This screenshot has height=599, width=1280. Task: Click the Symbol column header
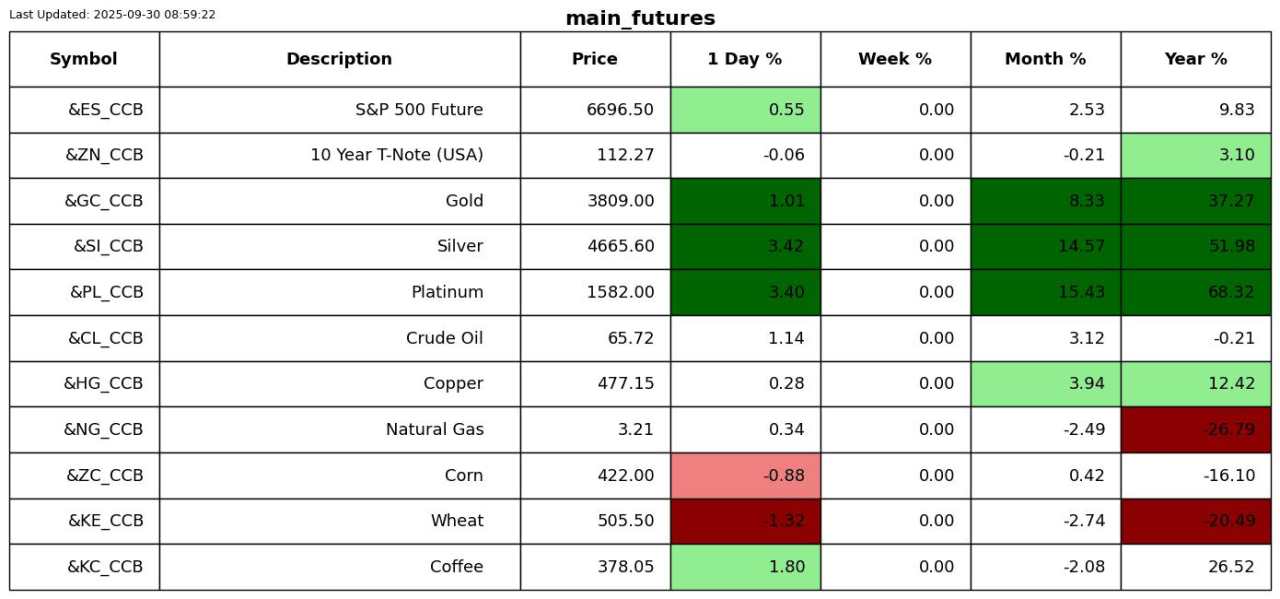84,59
